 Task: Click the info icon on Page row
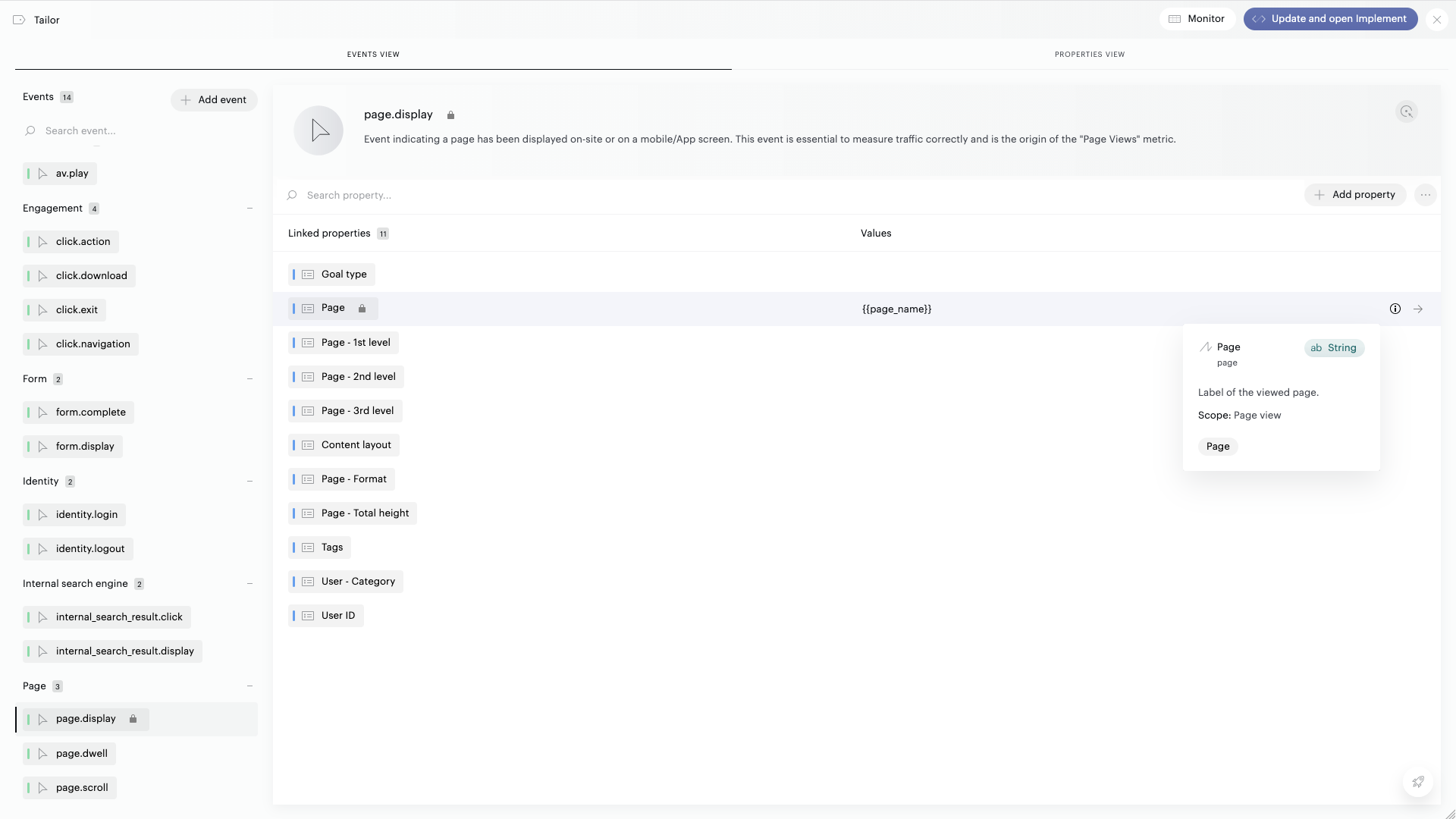pyautogui.click(x=1395, y=309)
